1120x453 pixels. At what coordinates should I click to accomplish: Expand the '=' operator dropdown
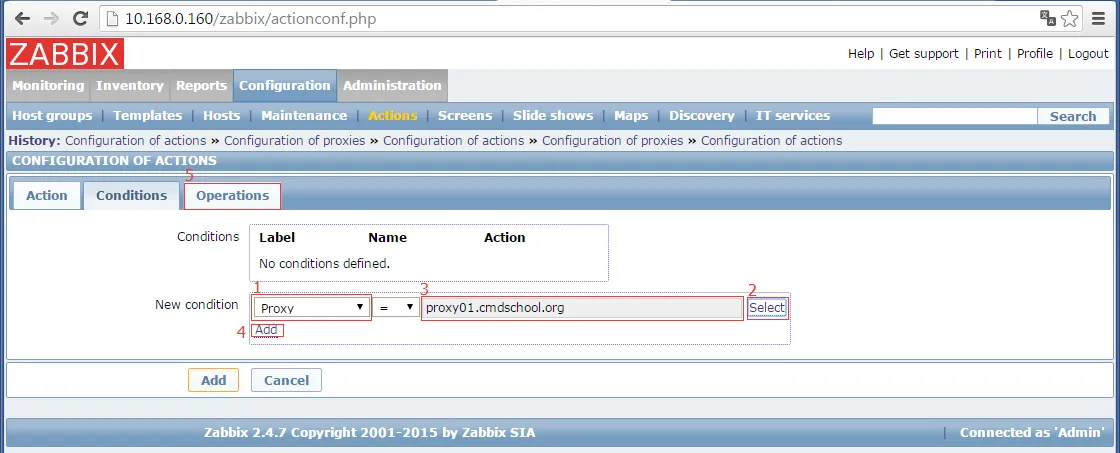pyautogui.click(x=396, y=308)
